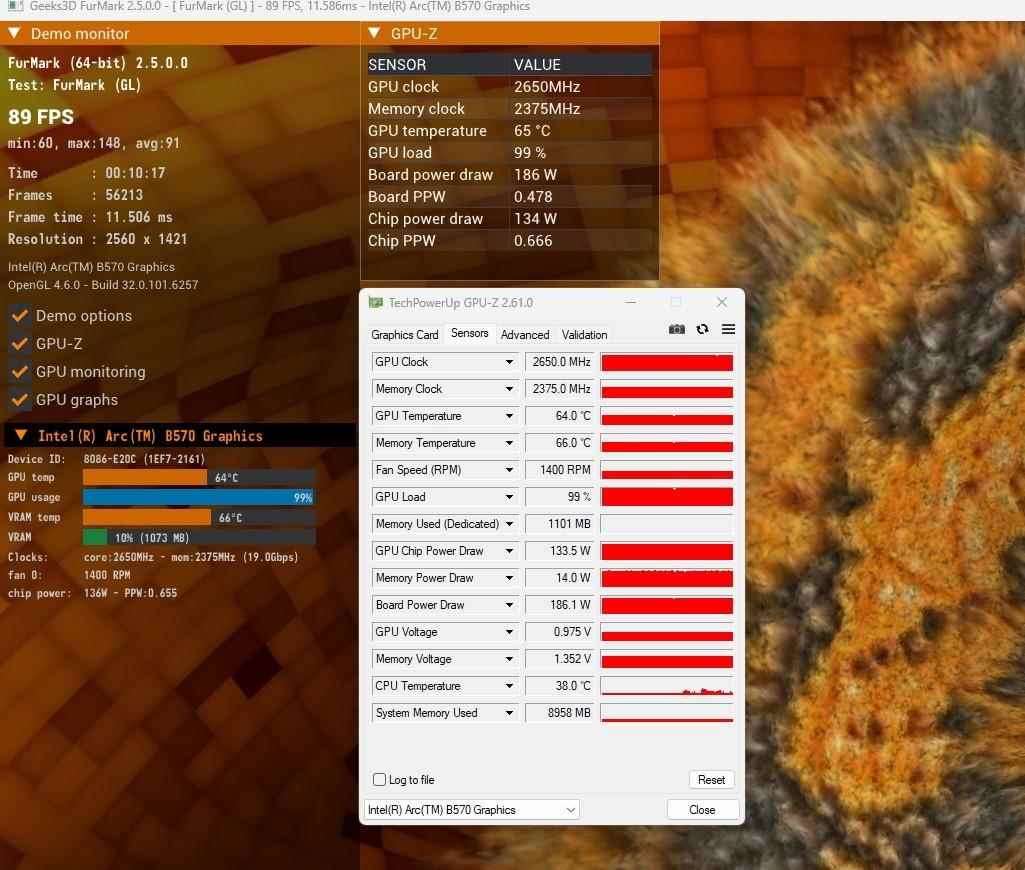Click the GPU-Z logo in the title bar
This screenshot has height=870, width=1025.
[375, 302]
